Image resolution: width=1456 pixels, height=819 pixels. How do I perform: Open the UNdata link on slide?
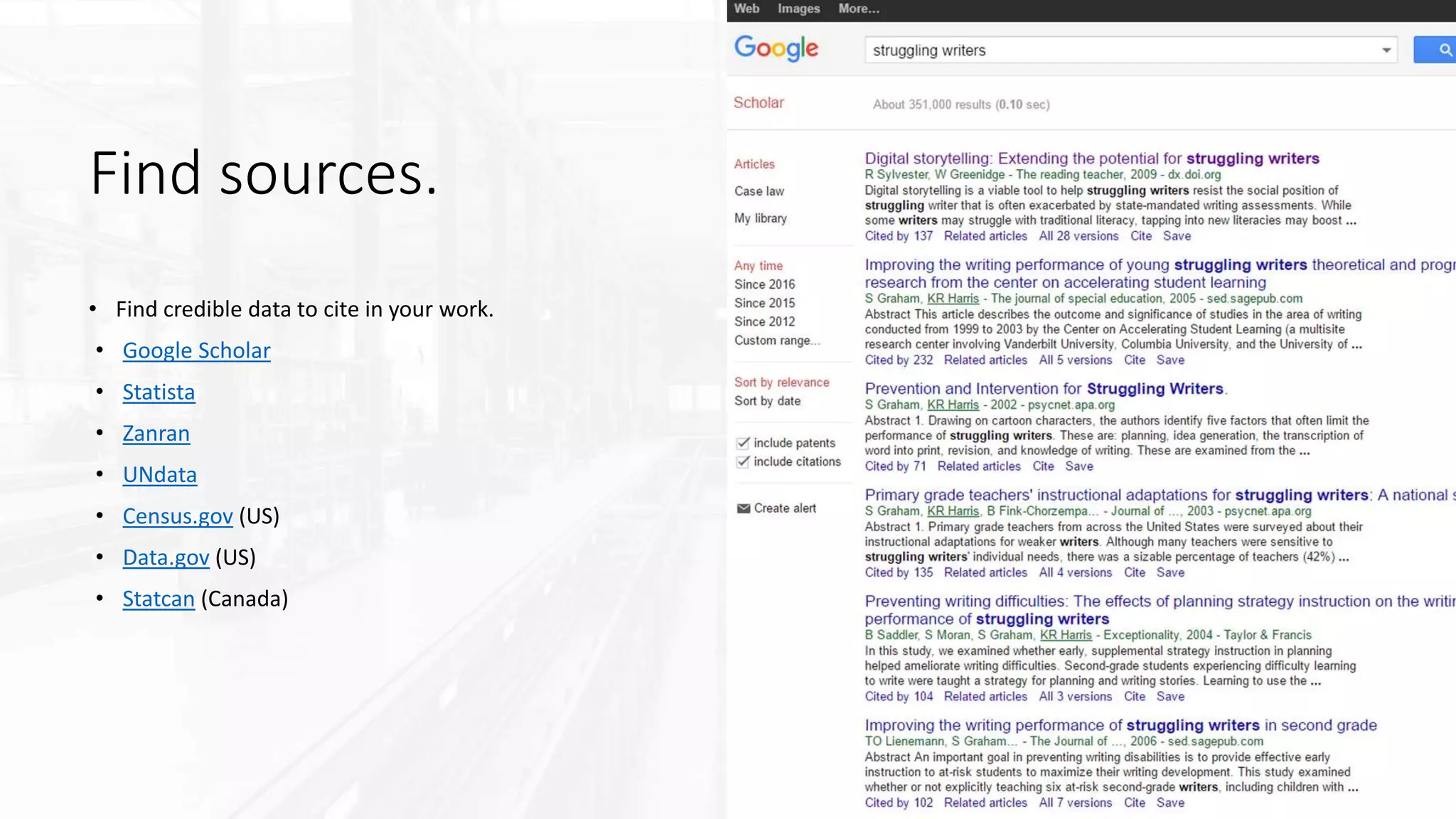(x=159, y=474)
